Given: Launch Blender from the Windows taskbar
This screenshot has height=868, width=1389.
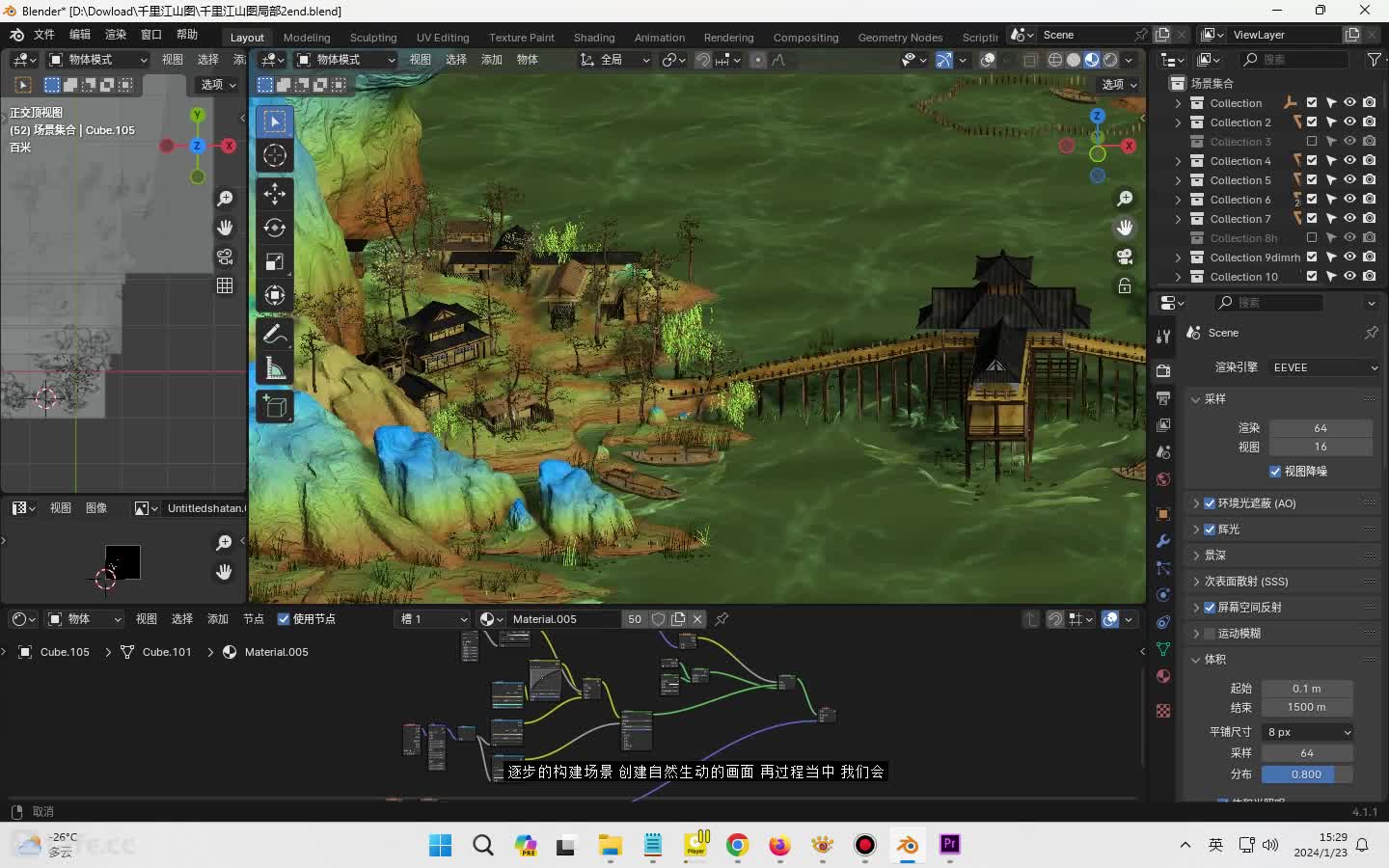Looking at the screenshot, I should coord(908,846).
